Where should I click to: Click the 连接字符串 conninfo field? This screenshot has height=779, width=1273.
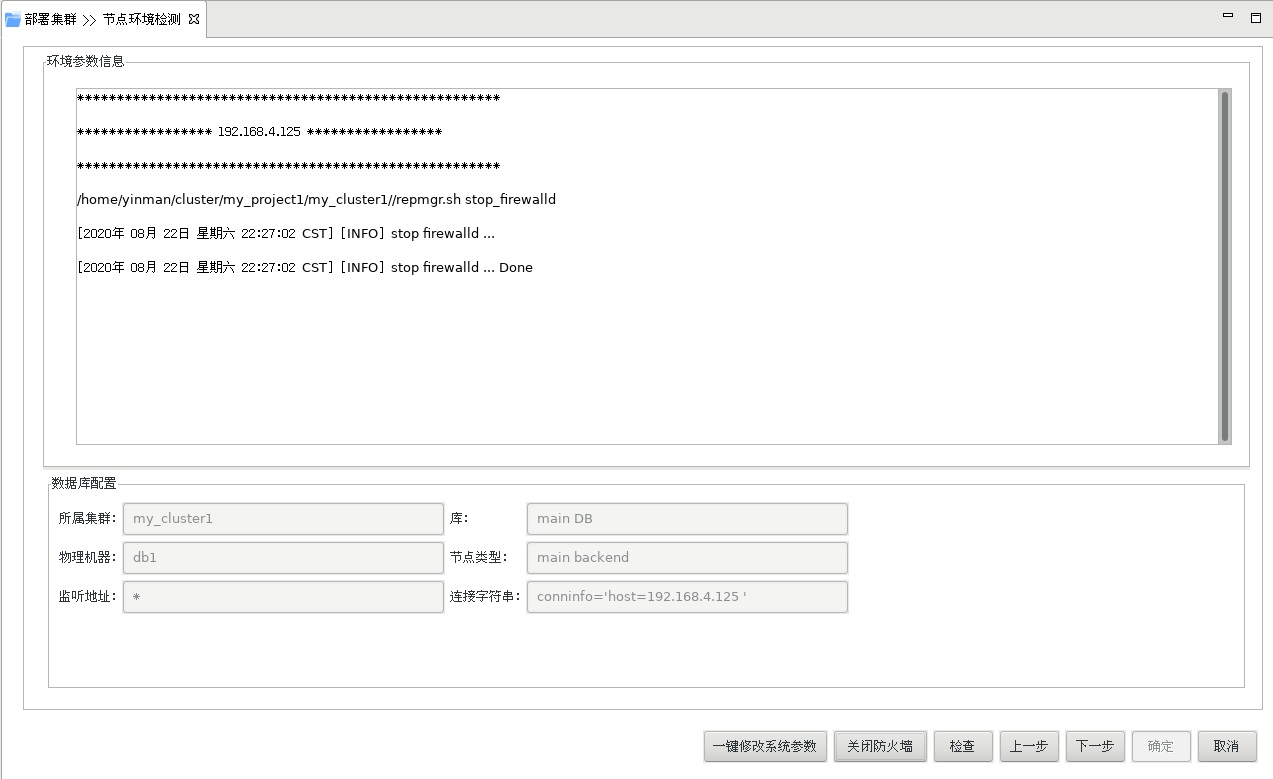[687, 597]
